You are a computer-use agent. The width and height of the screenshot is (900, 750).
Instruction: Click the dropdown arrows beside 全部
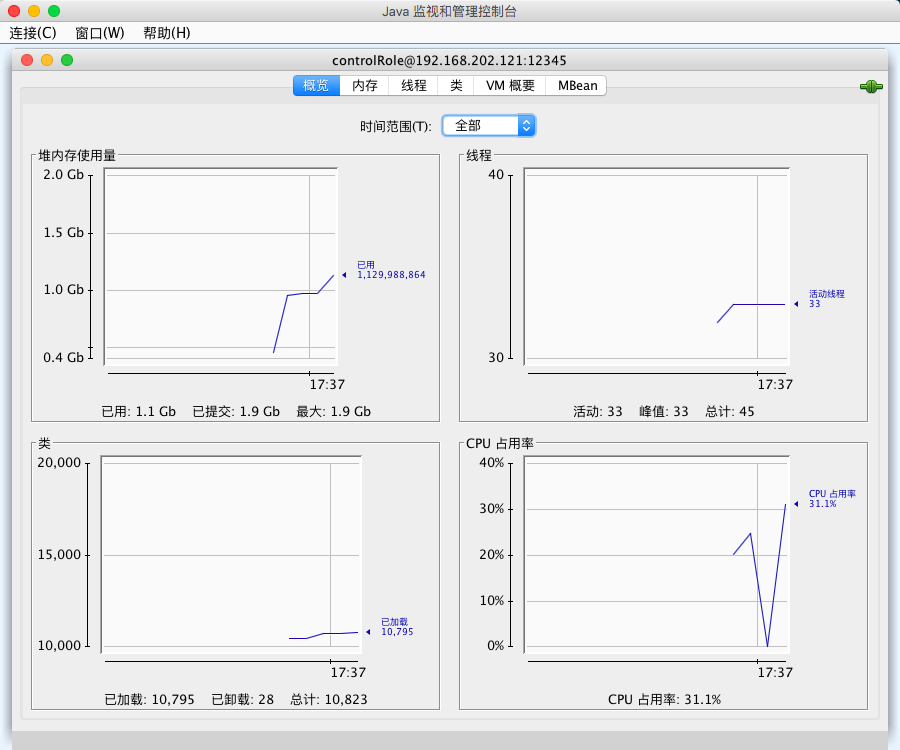(x=526, y=126)
